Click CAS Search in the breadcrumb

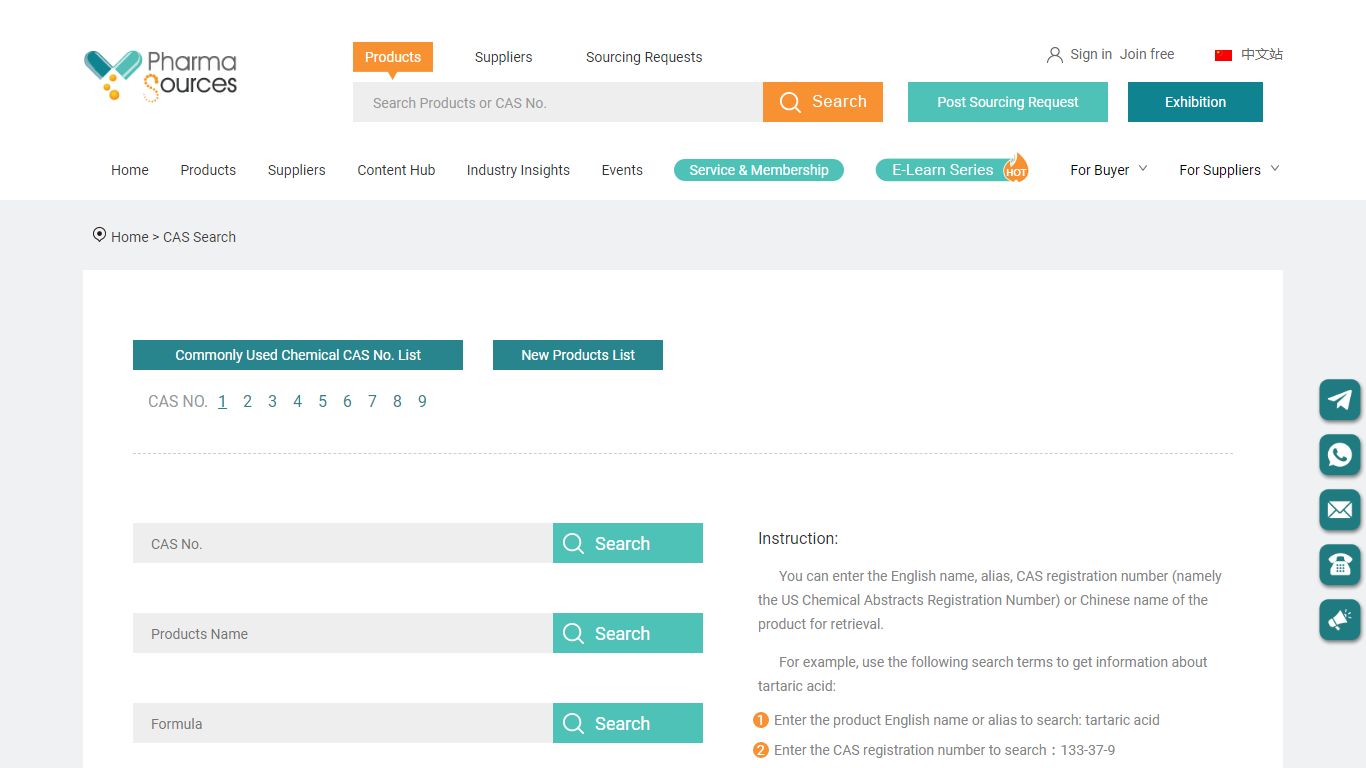[x=200, y=237]
